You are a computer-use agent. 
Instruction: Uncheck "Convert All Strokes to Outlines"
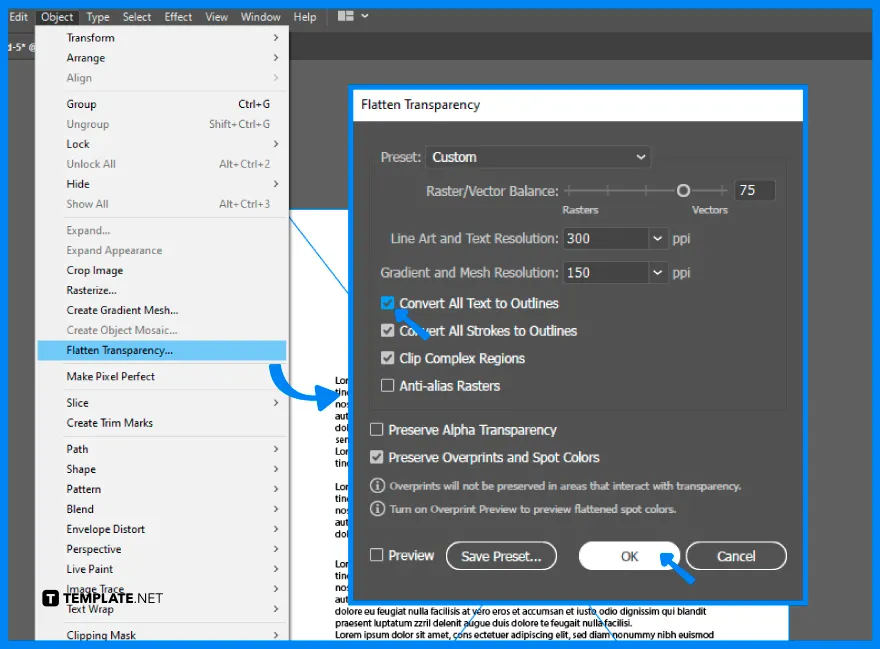386,331
